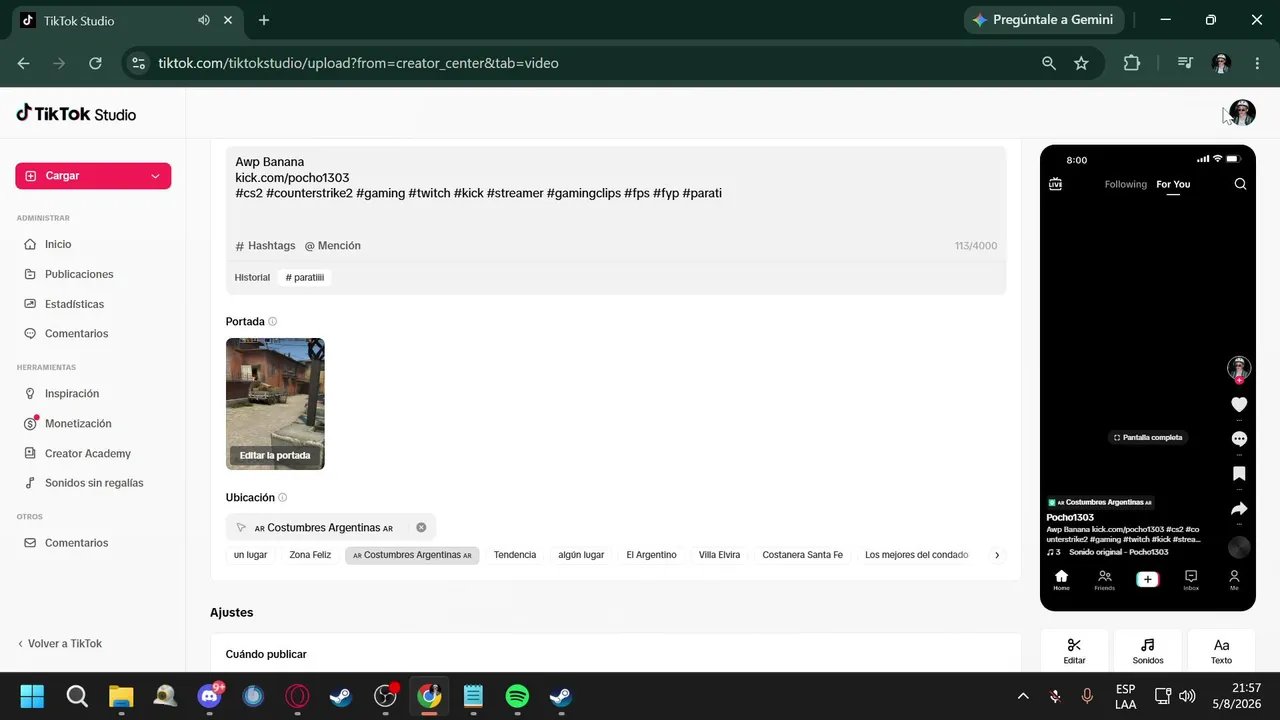Open the Inicio page in the sidebar

point(58,244)
